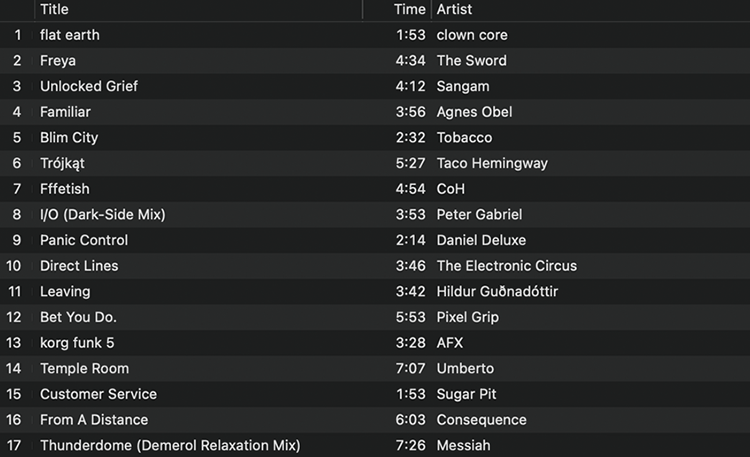This screenshot has width=750, height=457.
Task: Select the track flat earth
Action: [375, 35]
